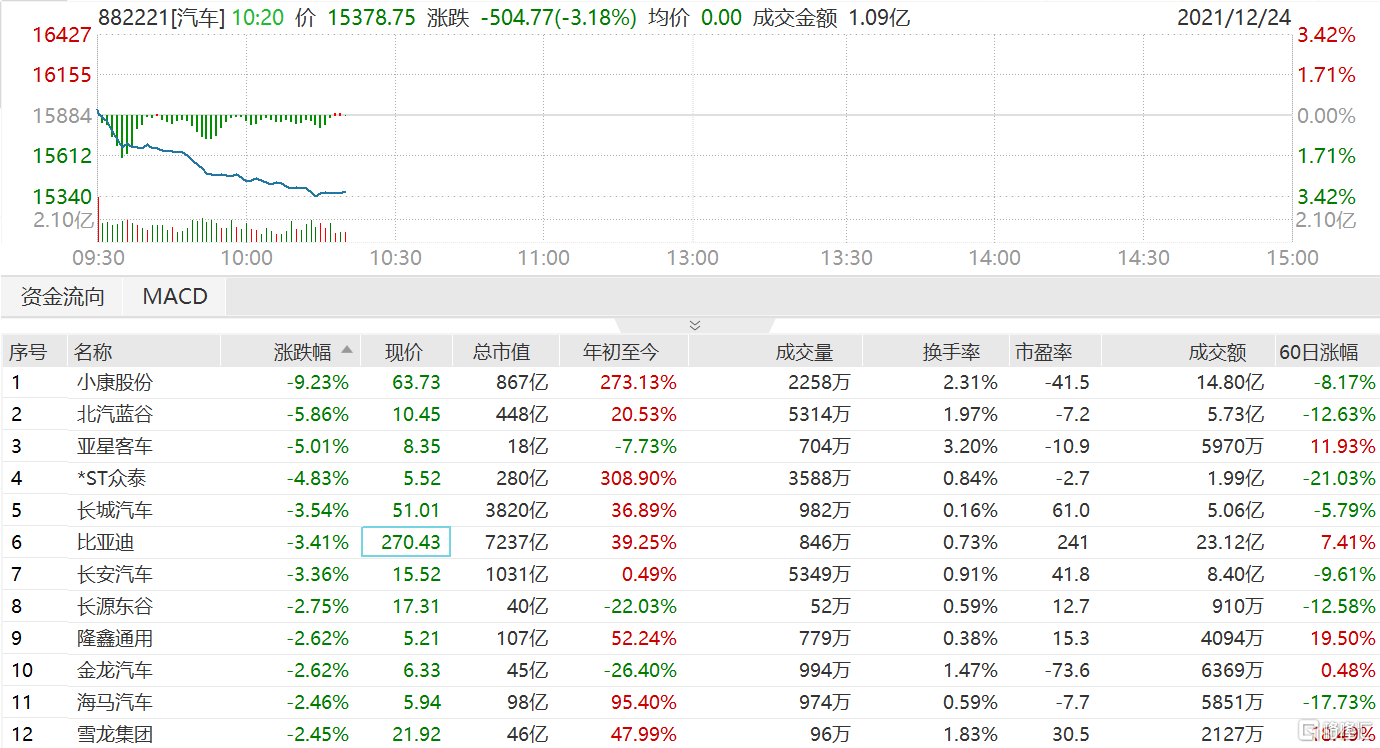Click the 市盈率 column header

tap(1043, 352)
